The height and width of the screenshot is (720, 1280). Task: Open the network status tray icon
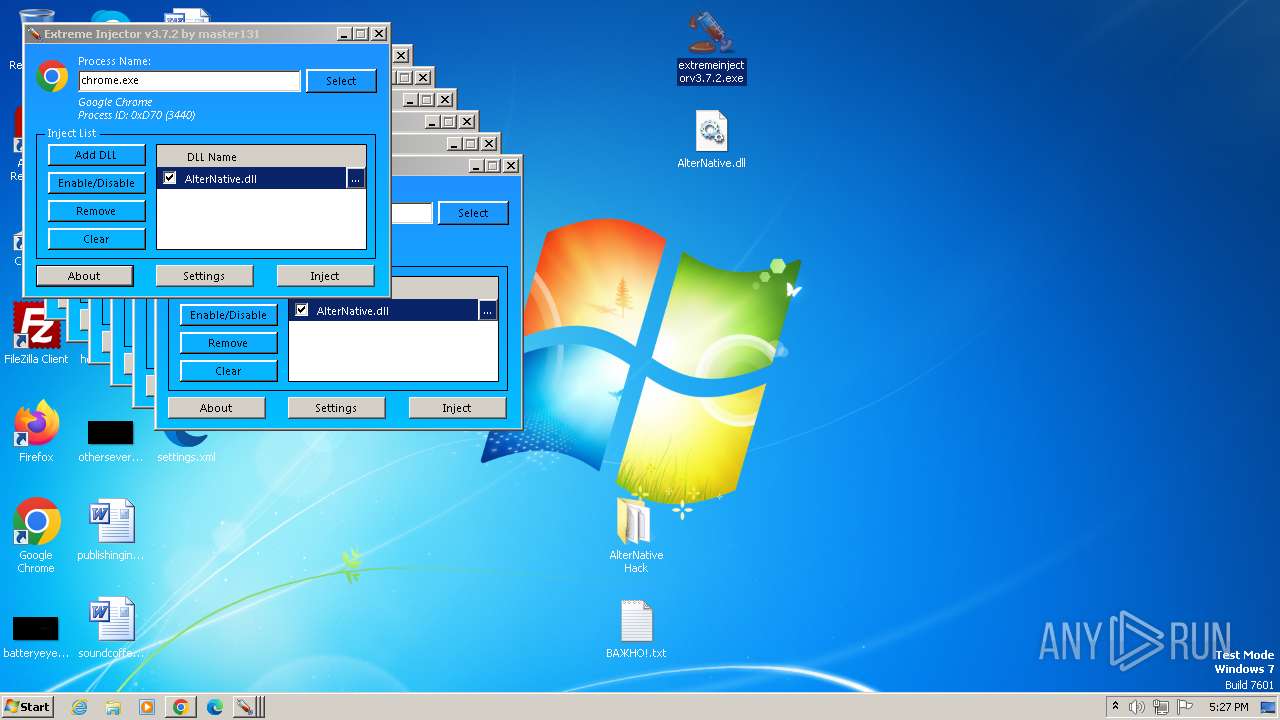tap(1160, 707)
